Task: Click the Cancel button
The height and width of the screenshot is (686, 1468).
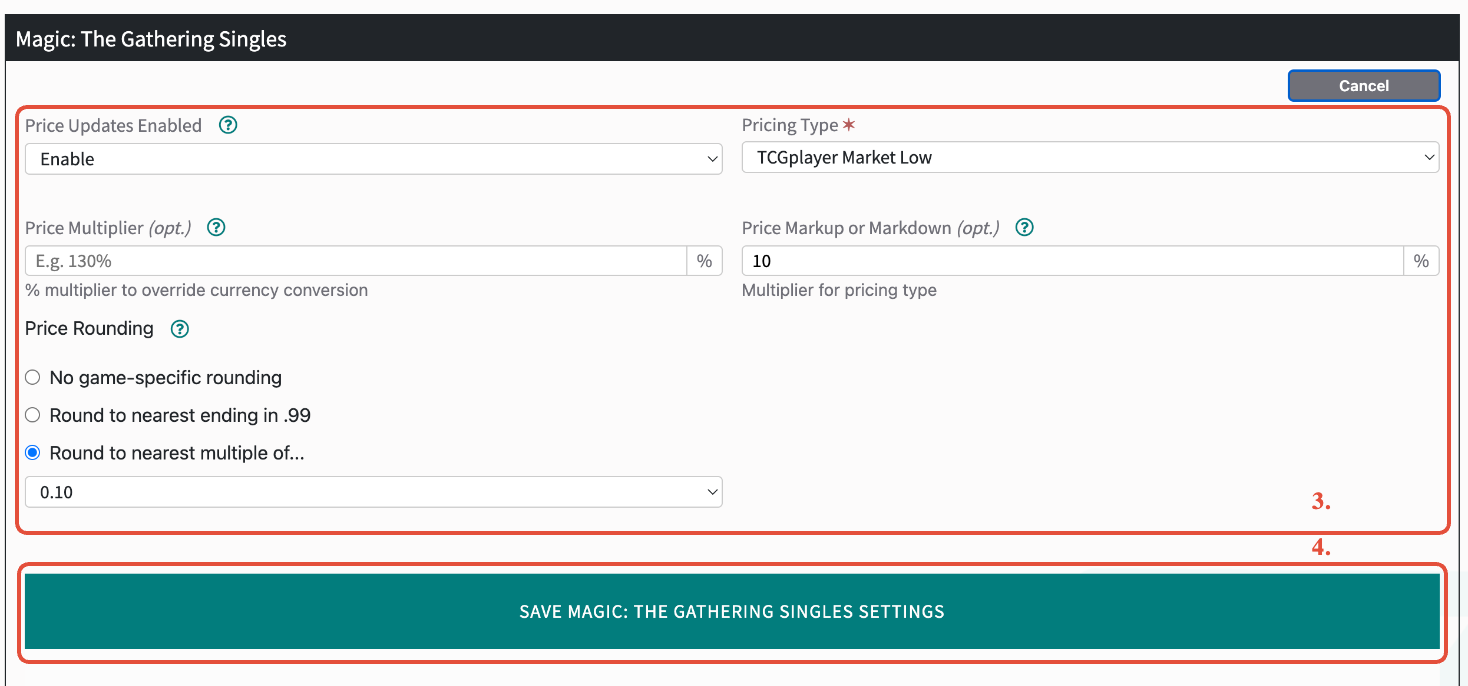Action: pyautogui.click(x=1364, y=86)
